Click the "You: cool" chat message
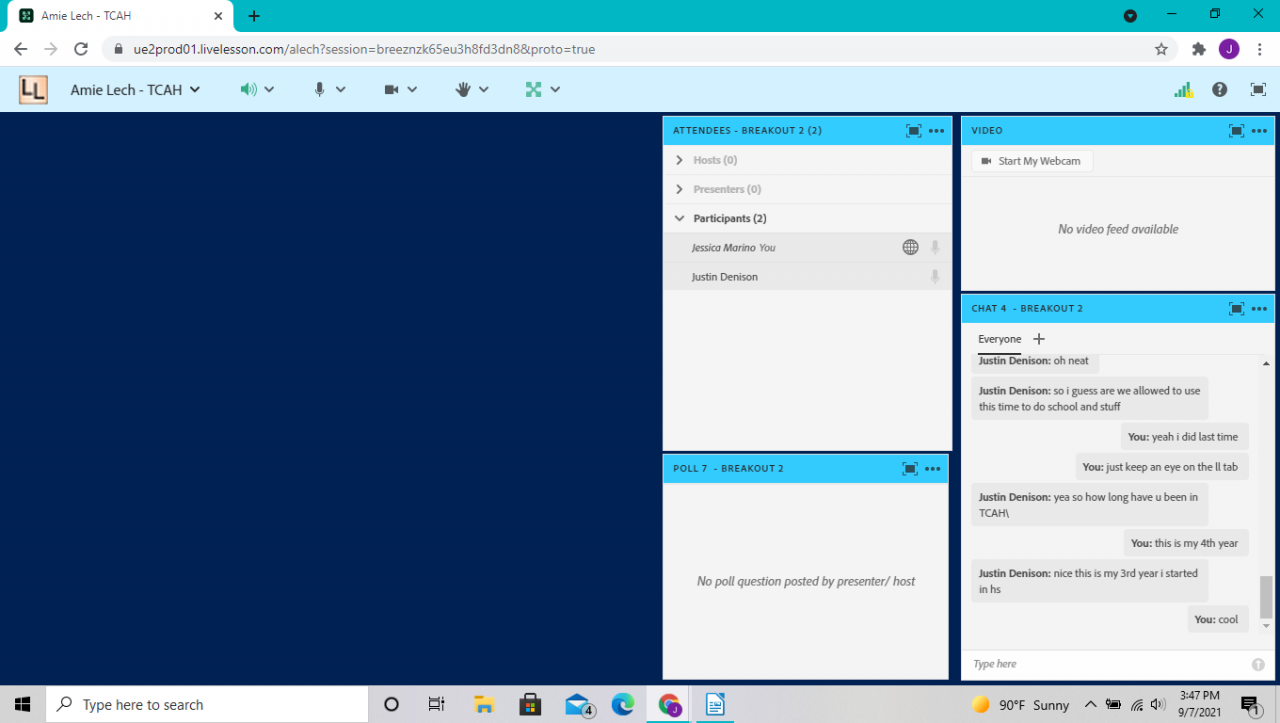The image size is (1280, 723). tap(1218, 619)
